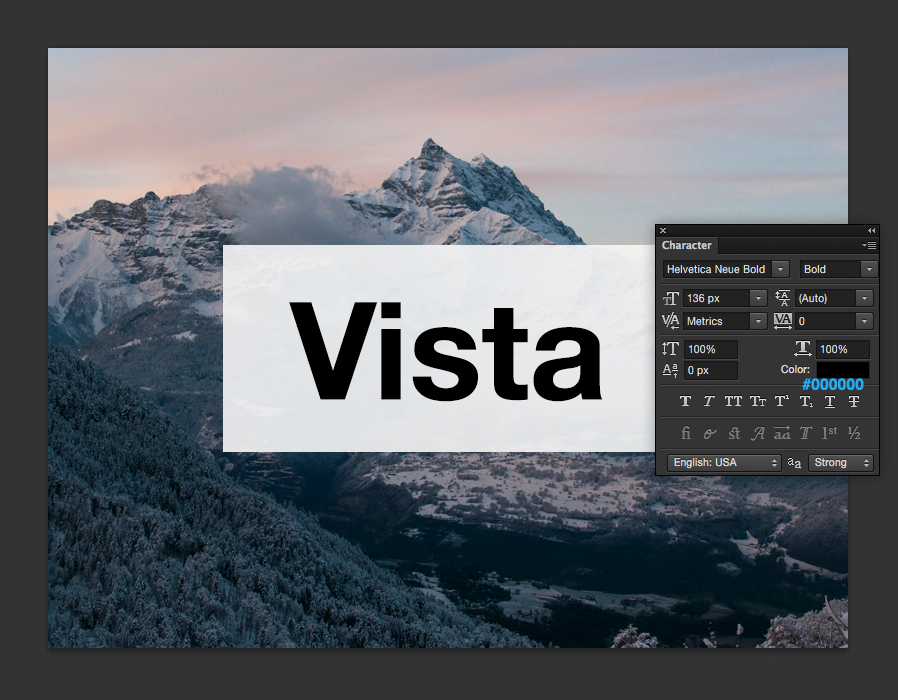Make the text subscript
The width and height of the screenshot is (898, 700).
point(806,401)
